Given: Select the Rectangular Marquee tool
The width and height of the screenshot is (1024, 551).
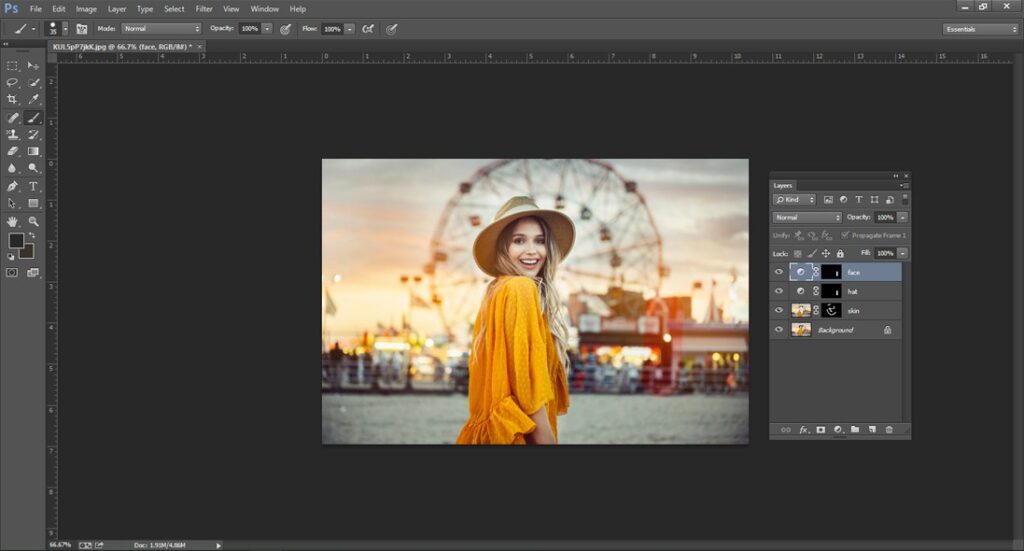Looking at the screenshot, I should (12, 66).
